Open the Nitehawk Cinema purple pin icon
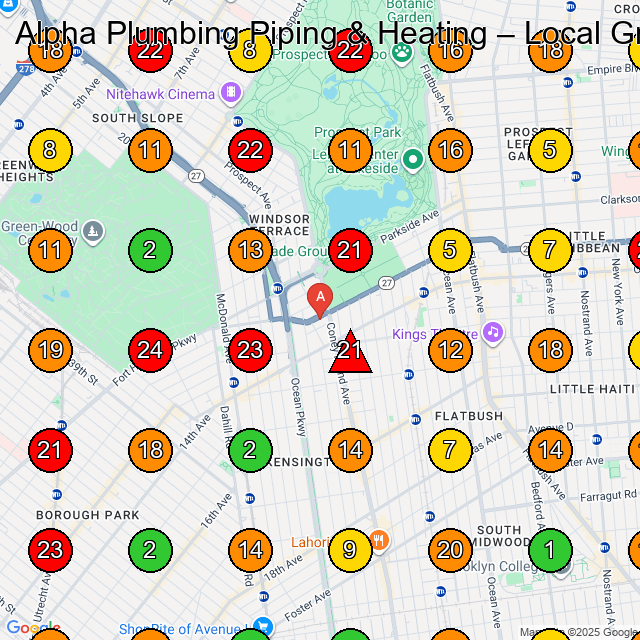This screenshot has height=640, width=640. 231,93
